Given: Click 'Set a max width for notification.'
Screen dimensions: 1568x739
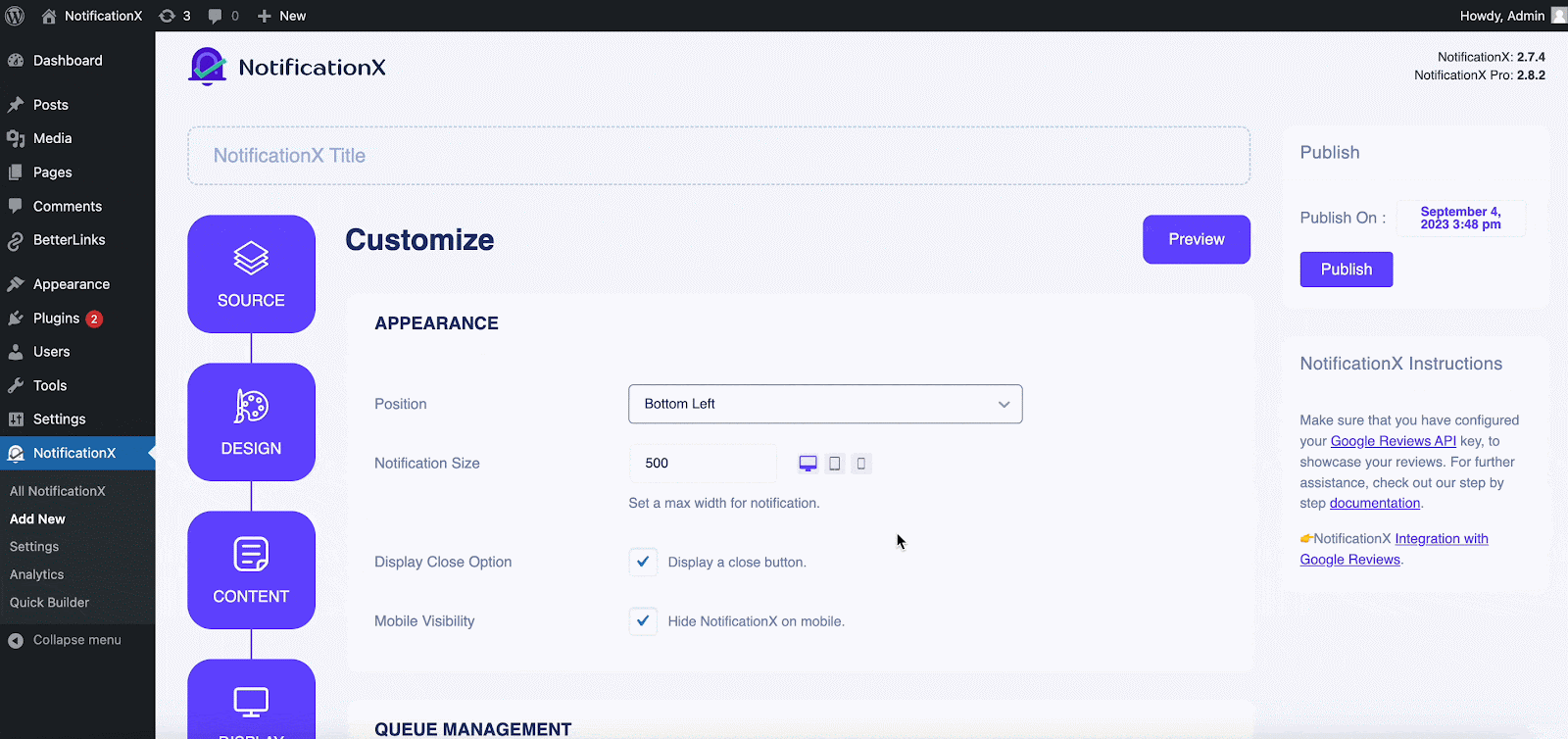Looking at the screenshot, I should (724, 503).
